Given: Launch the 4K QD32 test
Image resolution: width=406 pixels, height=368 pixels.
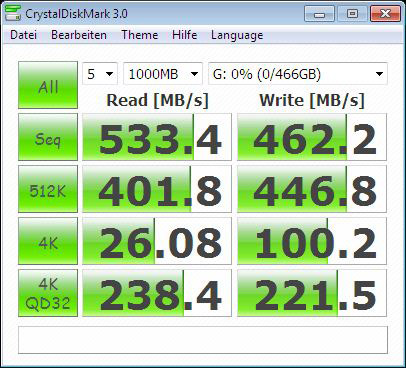Looking at the screenshot, I should click(48, 293).
